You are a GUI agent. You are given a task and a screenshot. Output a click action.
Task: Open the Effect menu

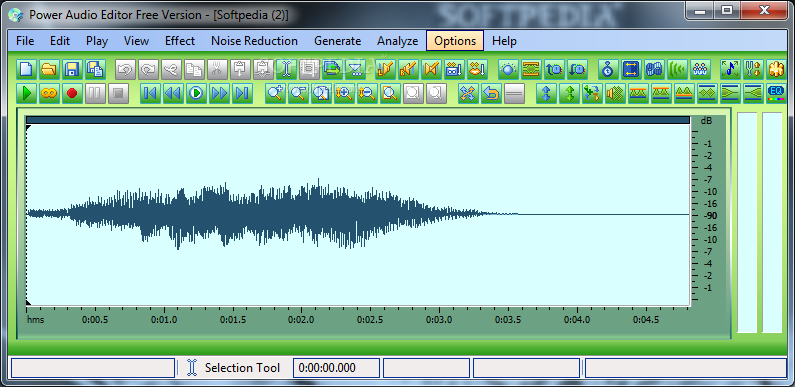[x=180, y=41]
